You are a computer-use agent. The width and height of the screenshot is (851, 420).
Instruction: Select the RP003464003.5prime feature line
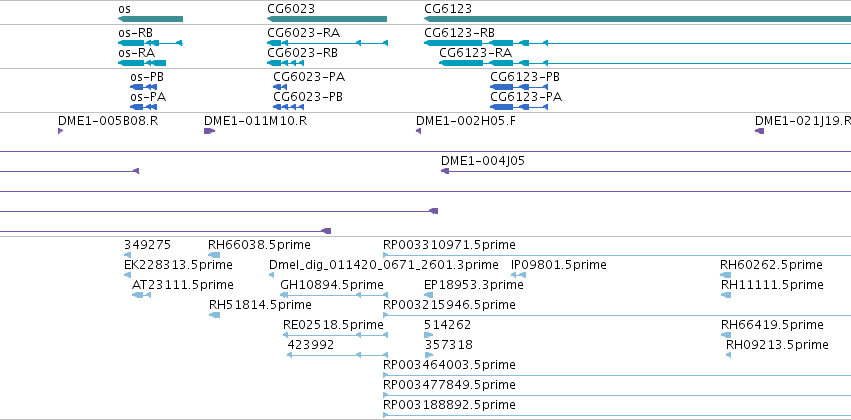click(x=617, y=375)
